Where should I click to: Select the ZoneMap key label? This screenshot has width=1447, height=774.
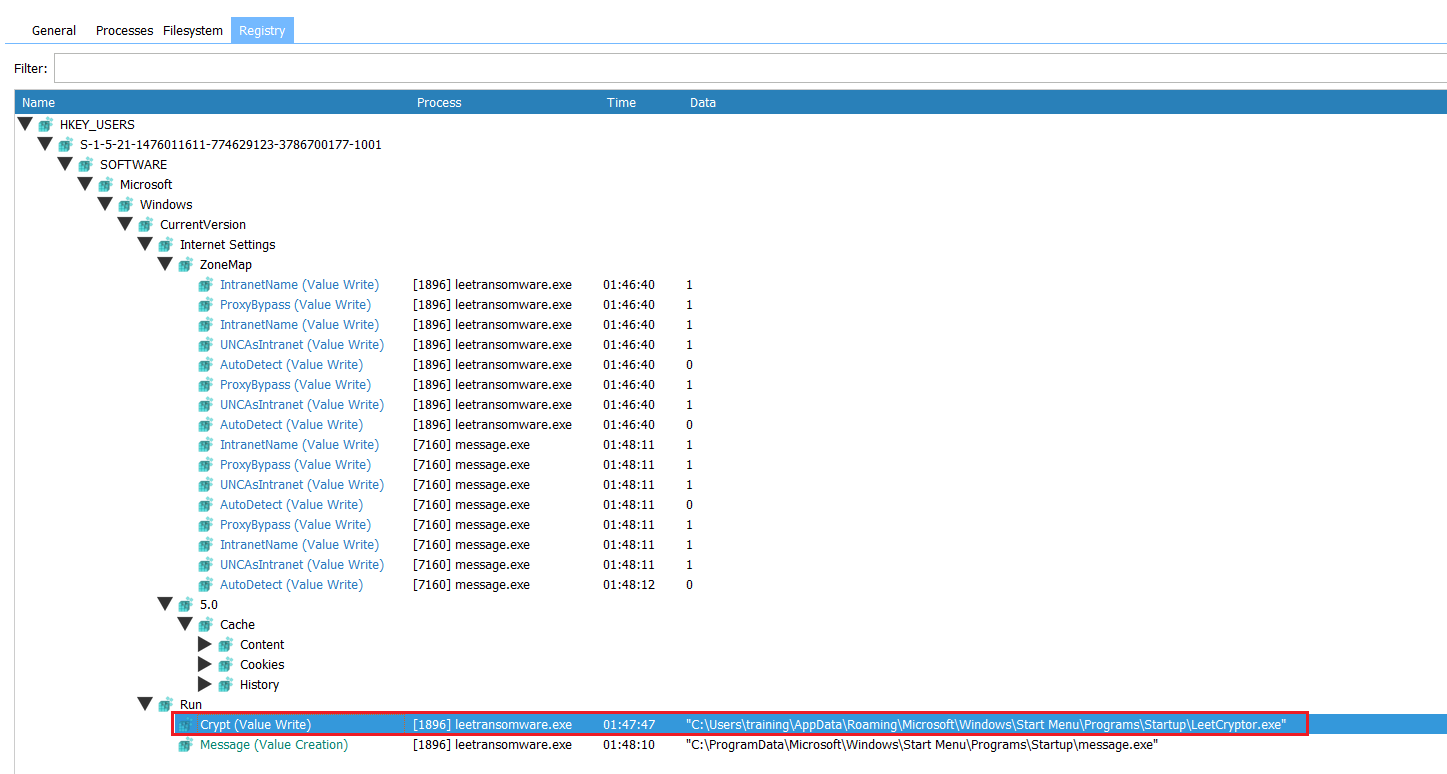pyautogui.click(x=225, y=264)
